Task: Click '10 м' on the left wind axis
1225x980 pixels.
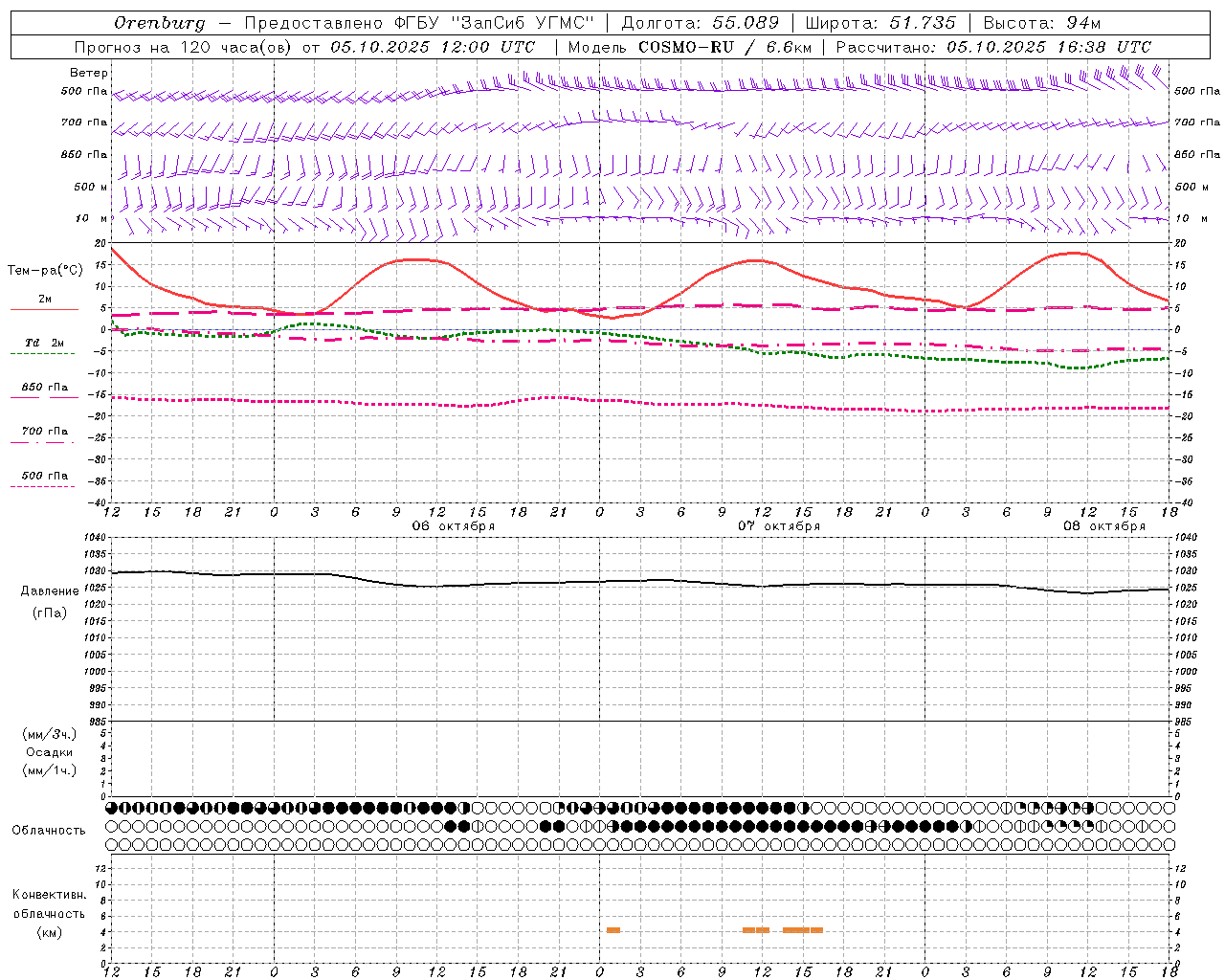Action: point(92,218)
